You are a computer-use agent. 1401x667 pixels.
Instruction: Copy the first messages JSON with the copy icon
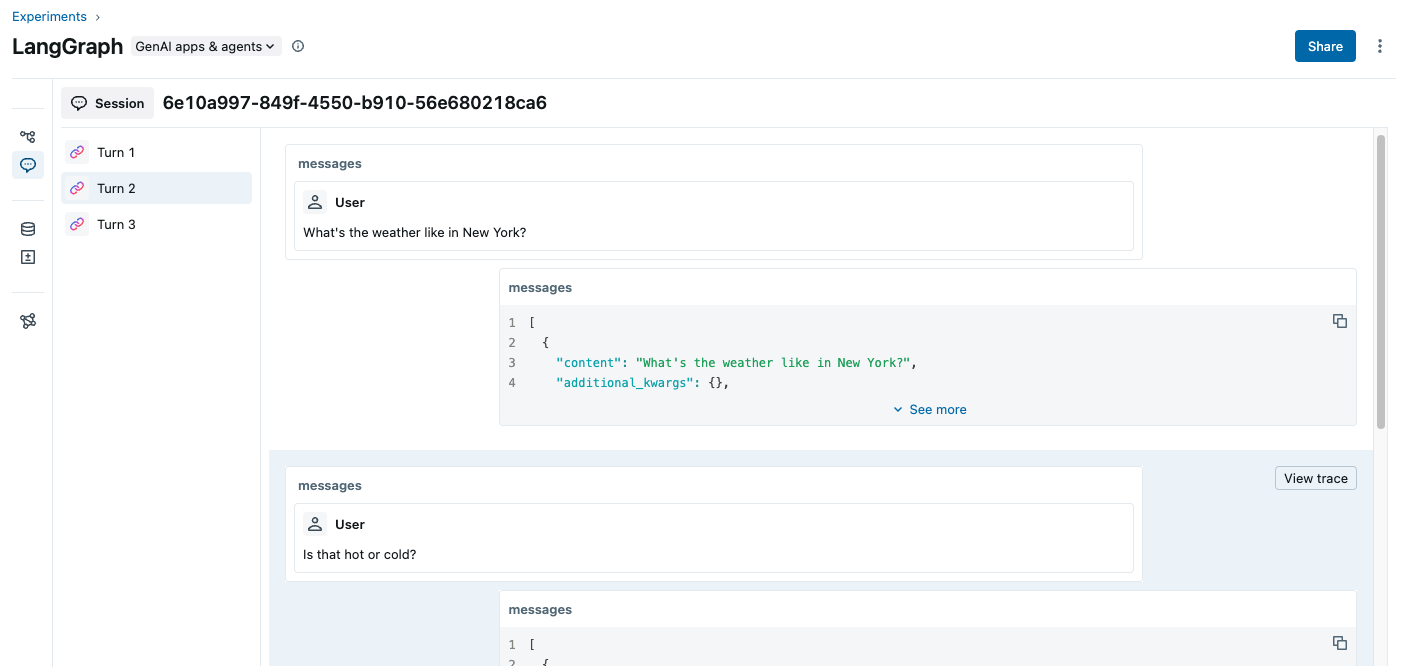tap(1339, 321)
